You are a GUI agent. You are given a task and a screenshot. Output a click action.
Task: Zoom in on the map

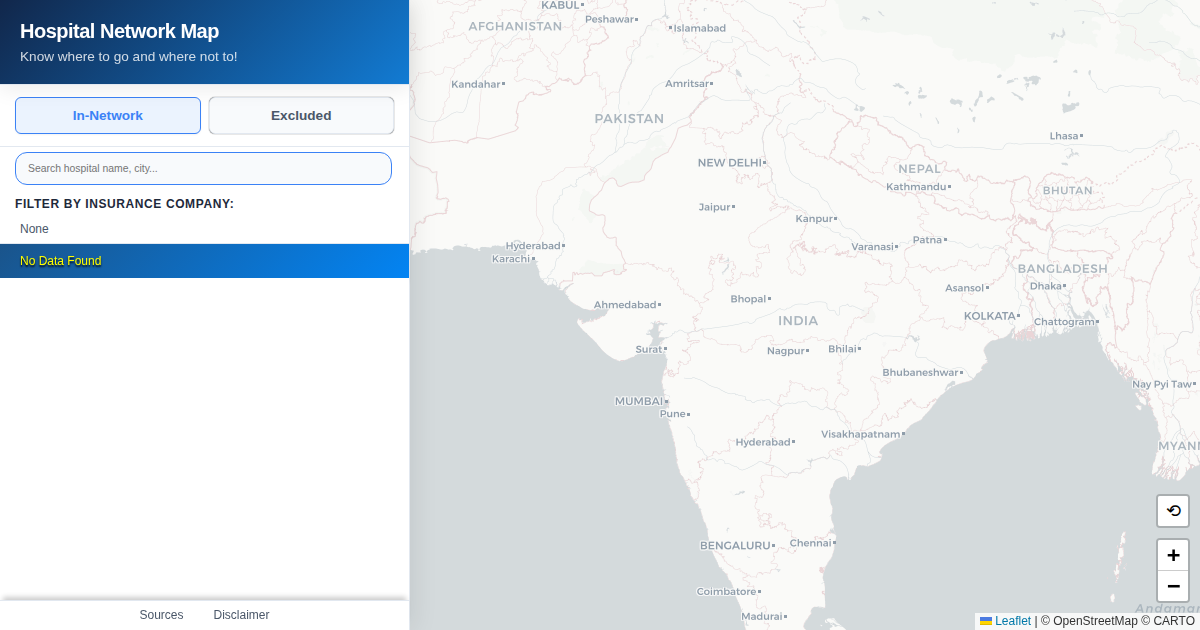[1173, 555]
